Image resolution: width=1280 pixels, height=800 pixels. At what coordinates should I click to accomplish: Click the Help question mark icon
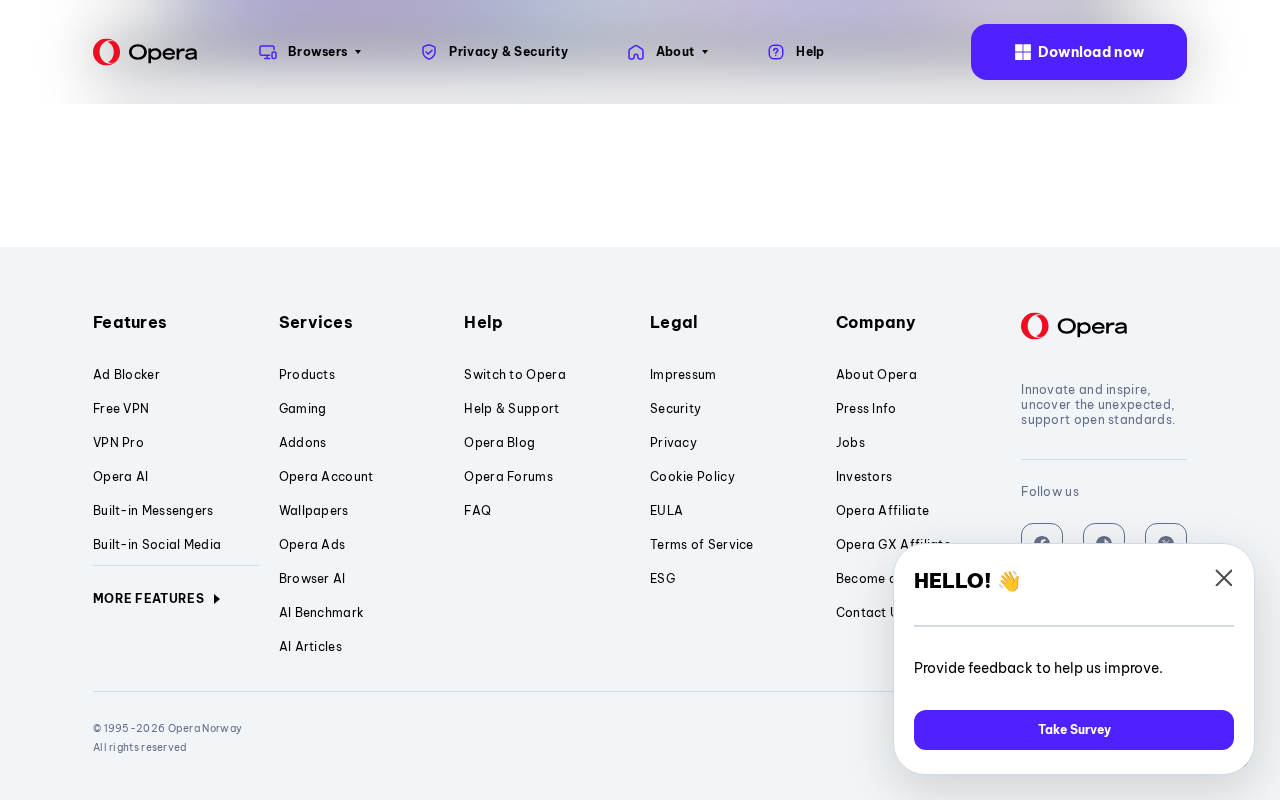(776, 52)
